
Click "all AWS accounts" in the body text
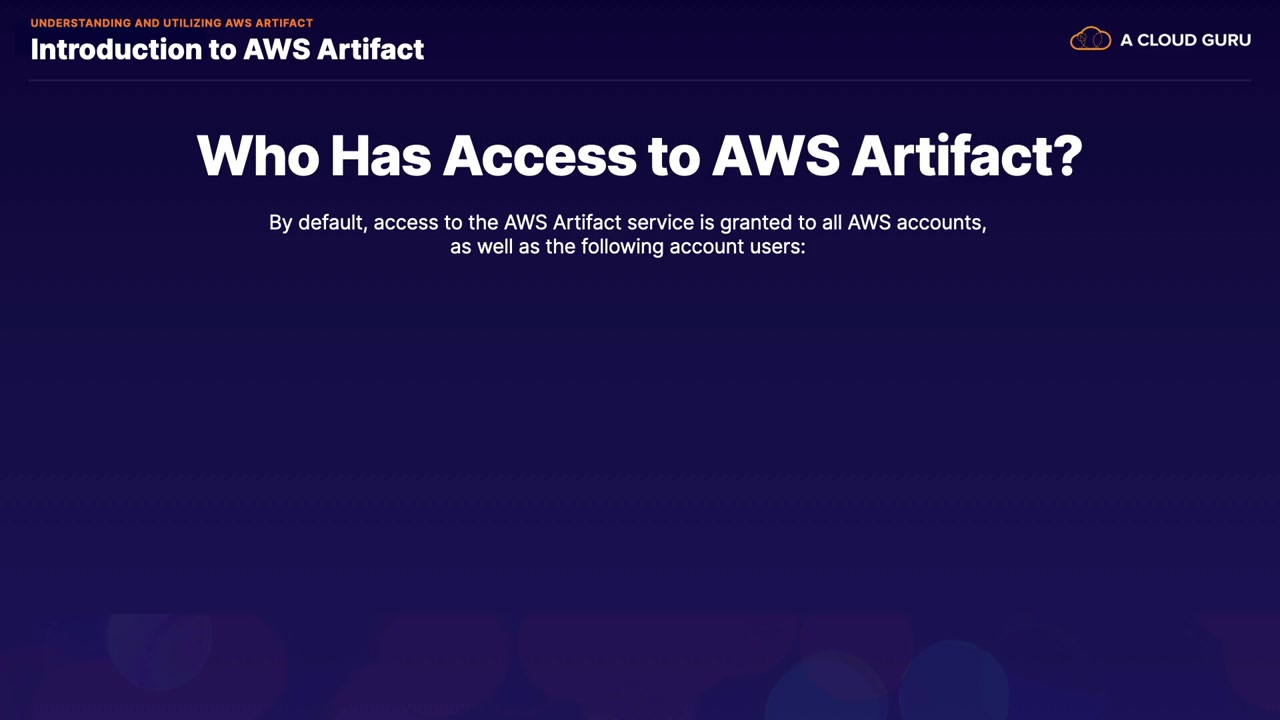(x=910, y=222)
